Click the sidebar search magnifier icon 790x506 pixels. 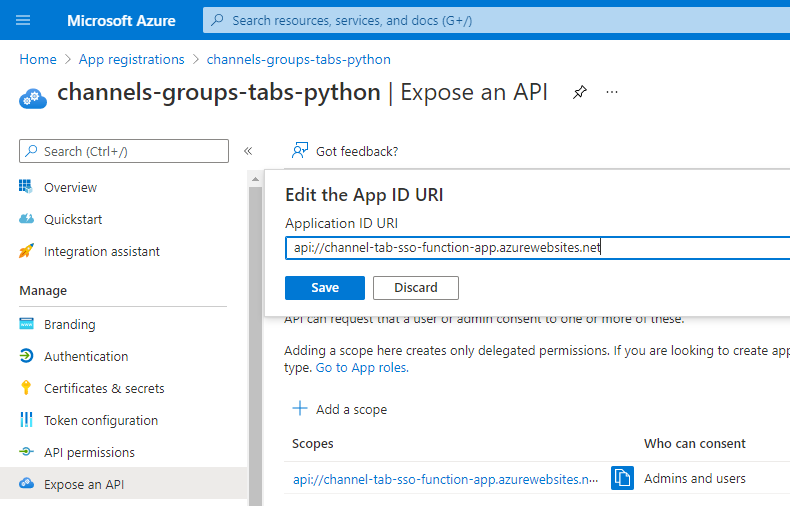point(31,151)
